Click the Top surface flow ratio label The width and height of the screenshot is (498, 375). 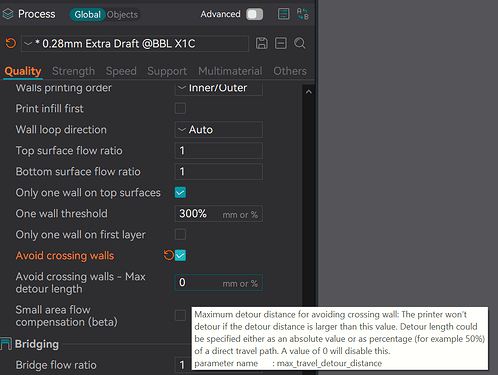point(69,151)
